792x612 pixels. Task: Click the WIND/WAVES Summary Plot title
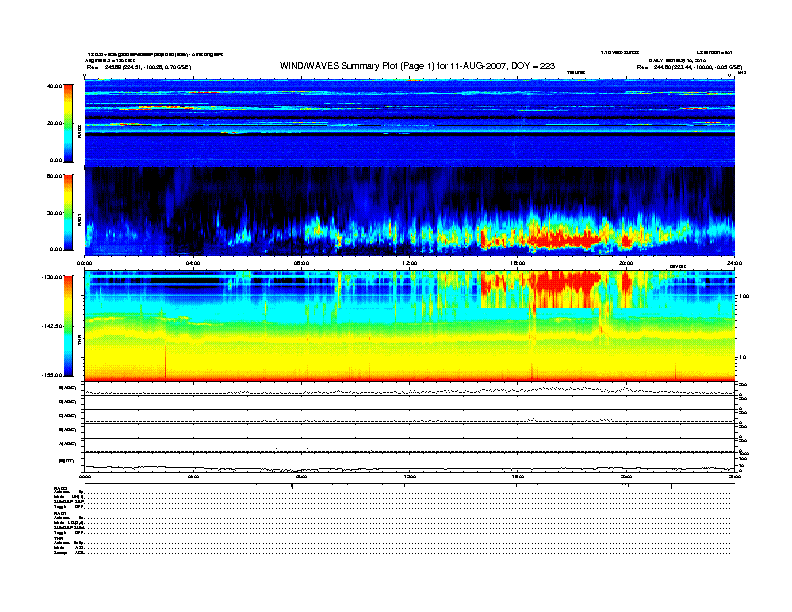point(417,66)
